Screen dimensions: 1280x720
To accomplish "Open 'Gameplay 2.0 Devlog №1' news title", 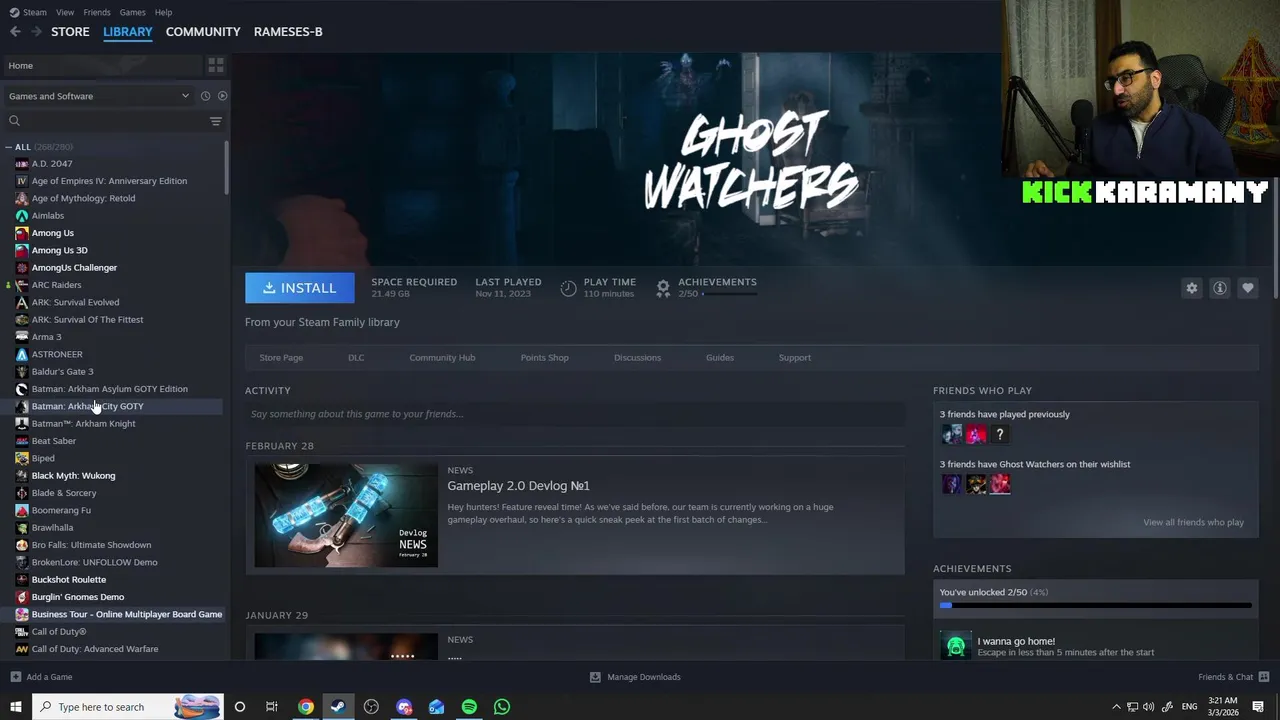I will click(x=518, y=486).
